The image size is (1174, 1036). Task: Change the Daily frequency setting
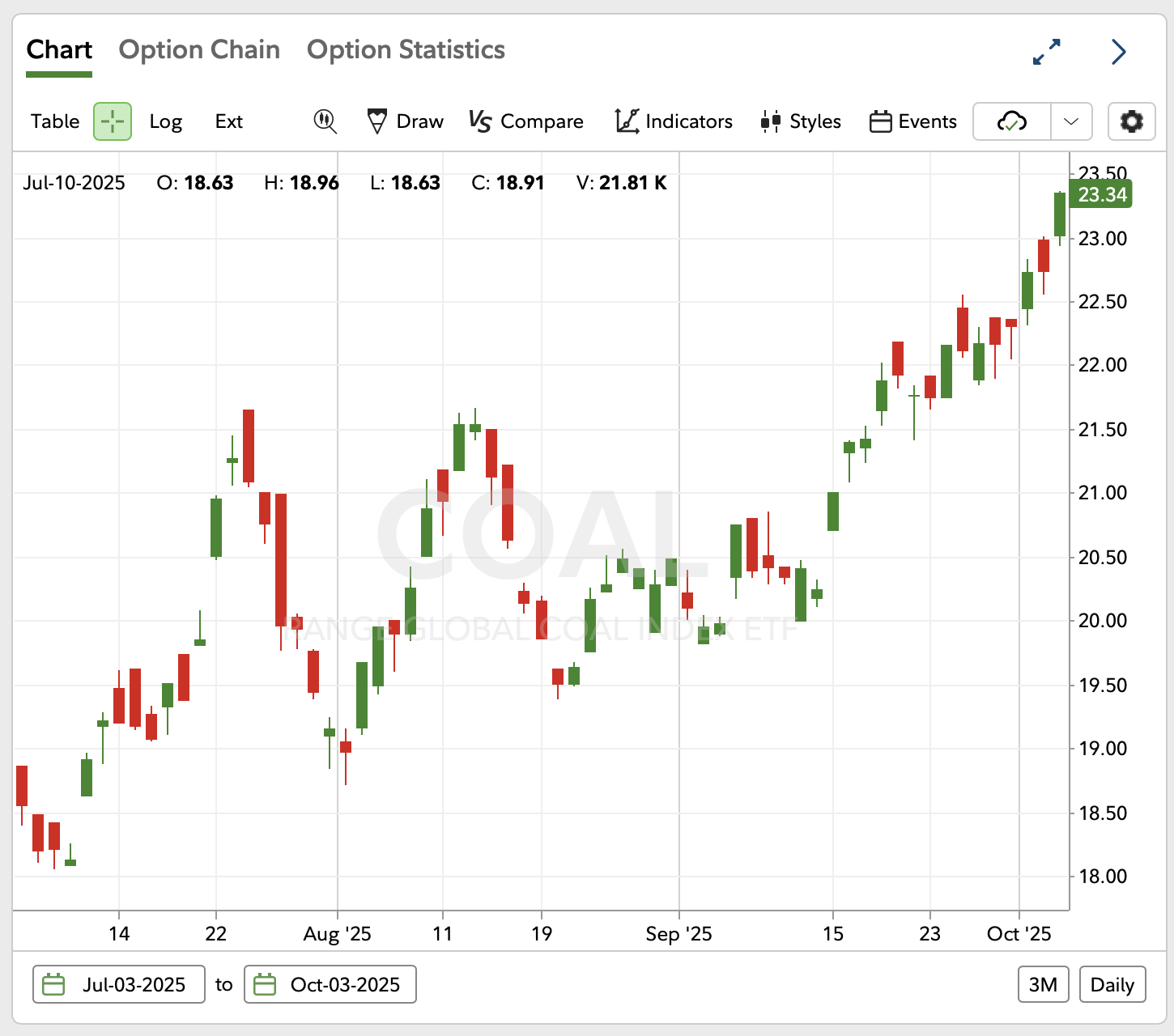(1112, 984)
